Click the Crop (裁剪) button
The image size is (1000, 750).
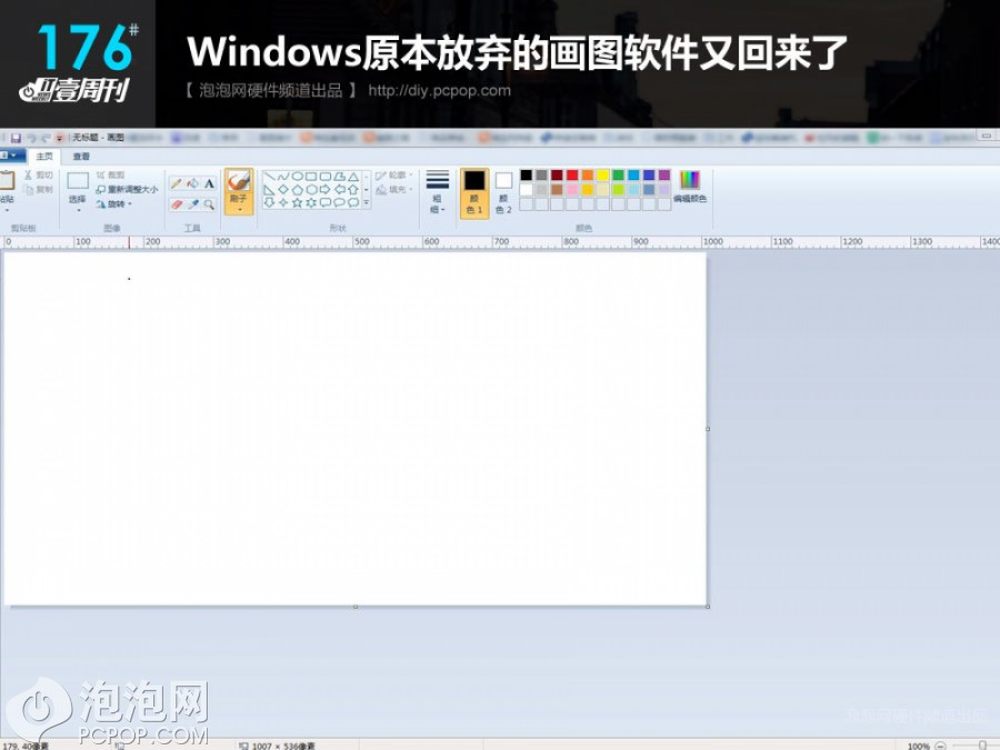click(111, 175)
